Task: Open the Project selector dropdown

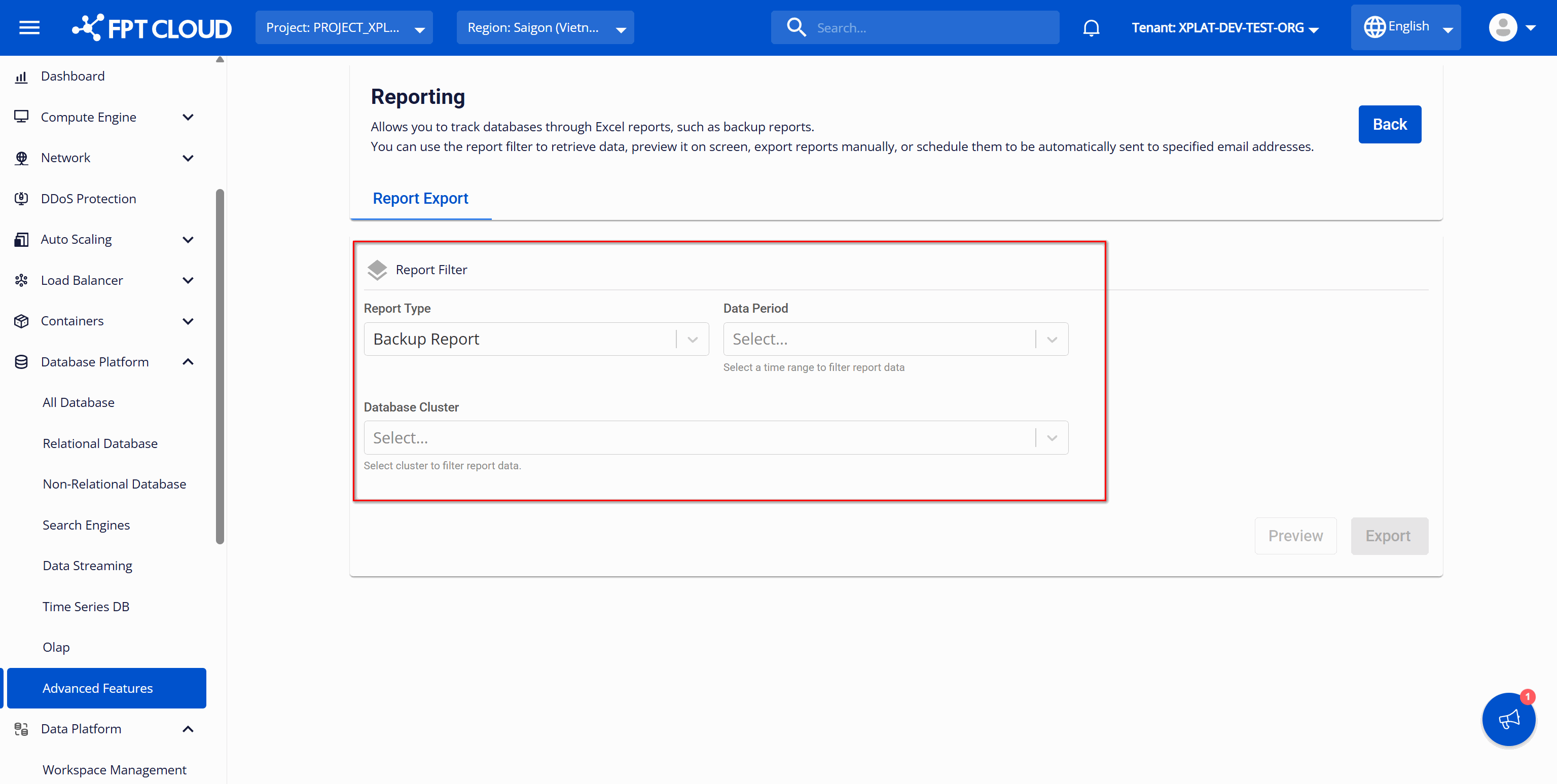Action: pos(344,28)
